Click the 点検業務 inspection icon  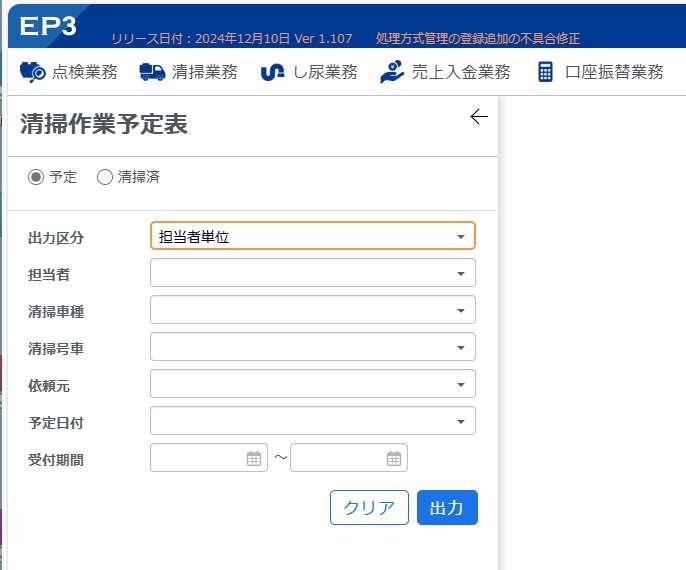pyautogui.click(x=32, y=72)
